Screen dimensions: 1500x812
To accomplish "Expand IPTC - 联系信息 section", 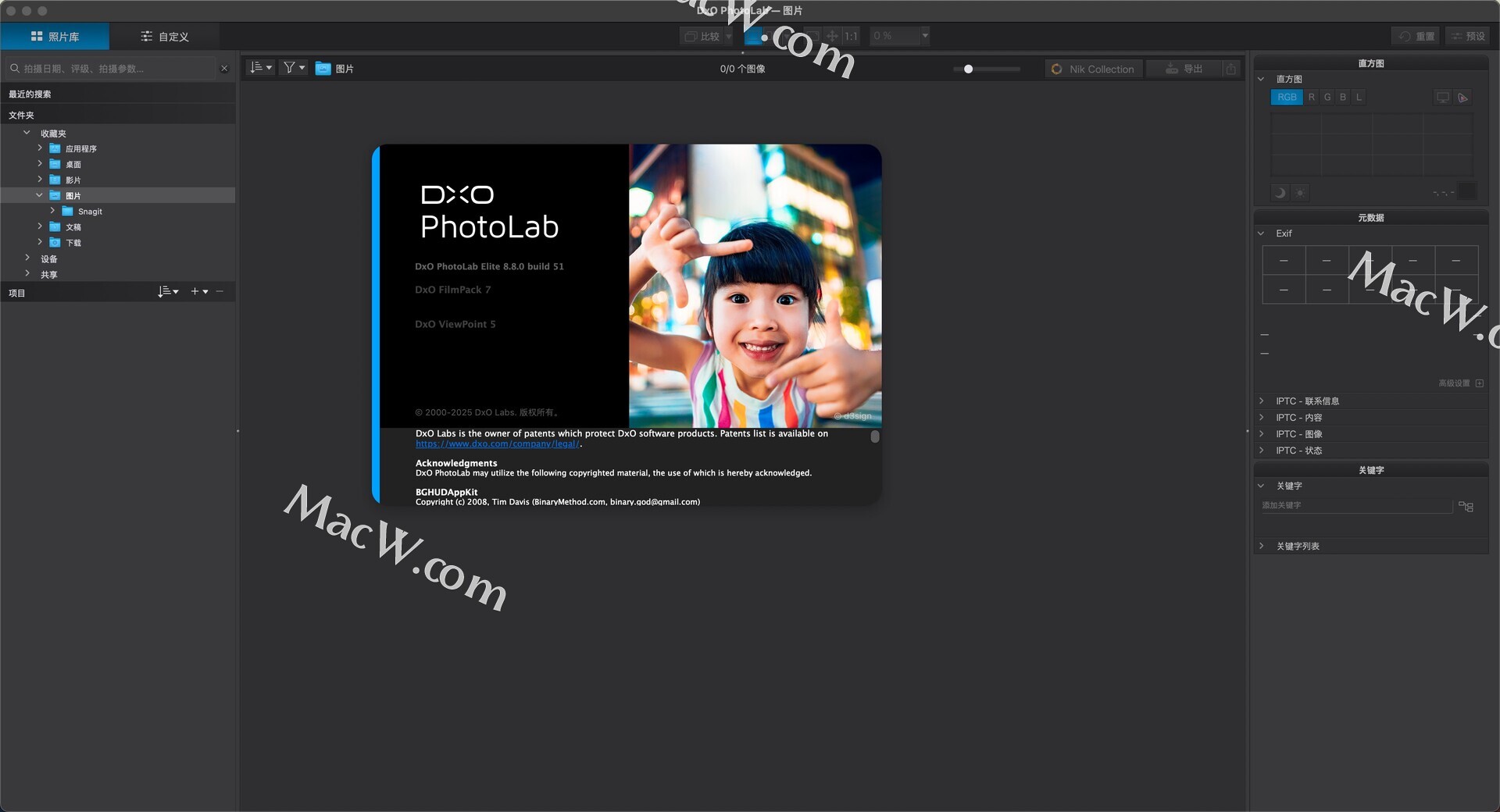I will (1261, 401).
